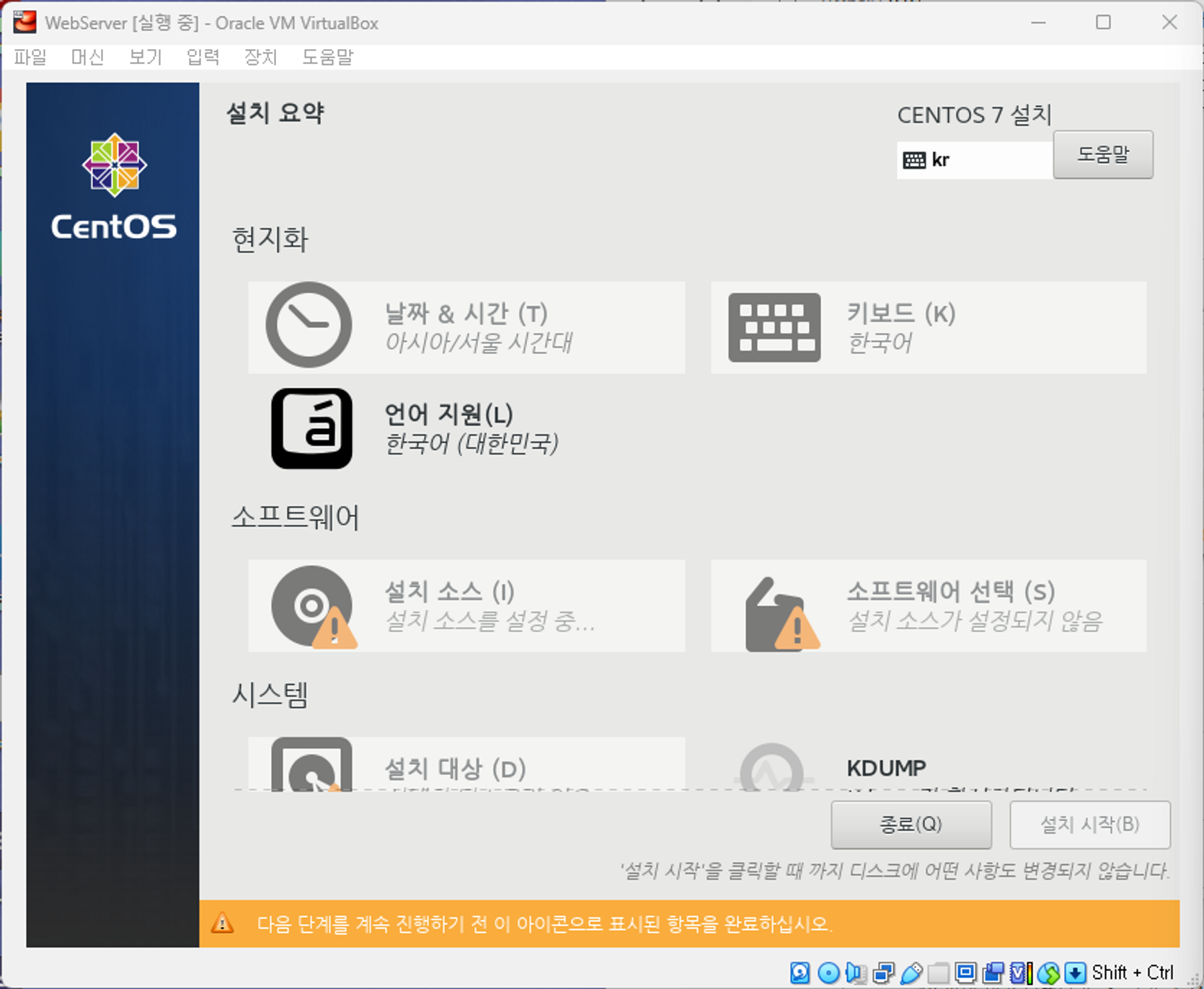Click the 아시아/서울 시간대 text
This screenshot has height=989, width=1204.
tap(479, 342)
